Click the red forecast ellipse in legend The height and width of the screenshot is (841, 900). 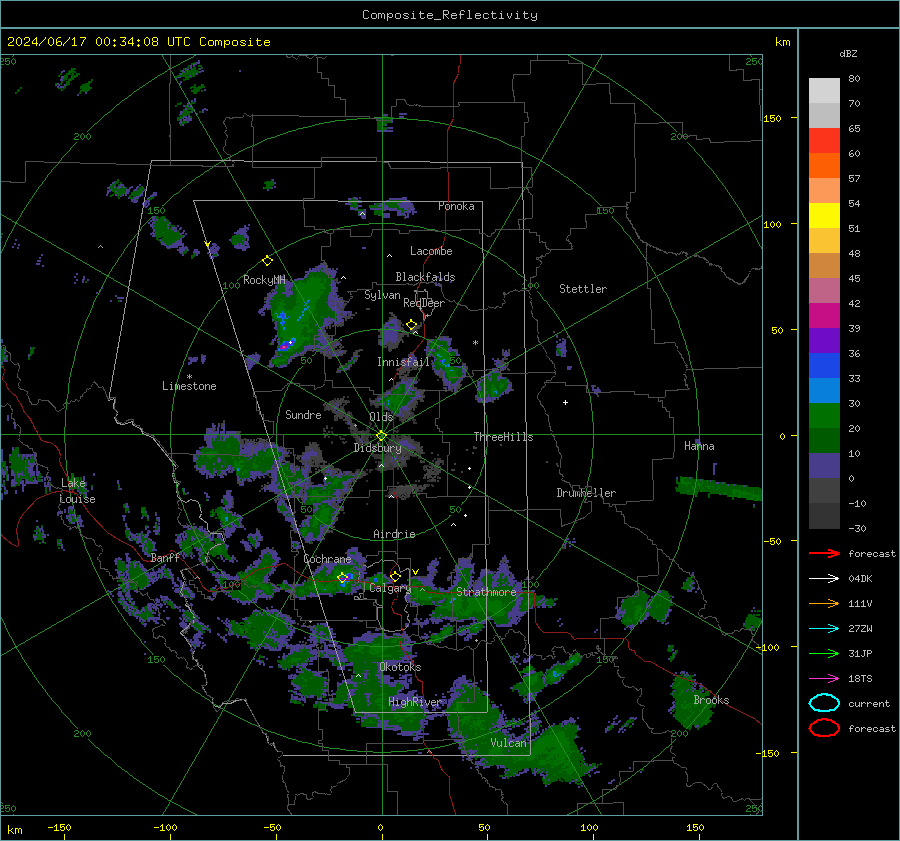pos(824,728)
